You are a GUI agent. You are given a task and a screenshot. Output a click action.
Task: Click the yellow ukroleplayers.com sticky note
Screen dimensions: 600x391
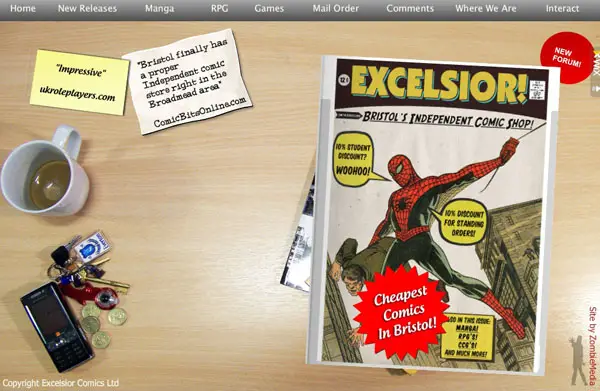coord(80,82)
